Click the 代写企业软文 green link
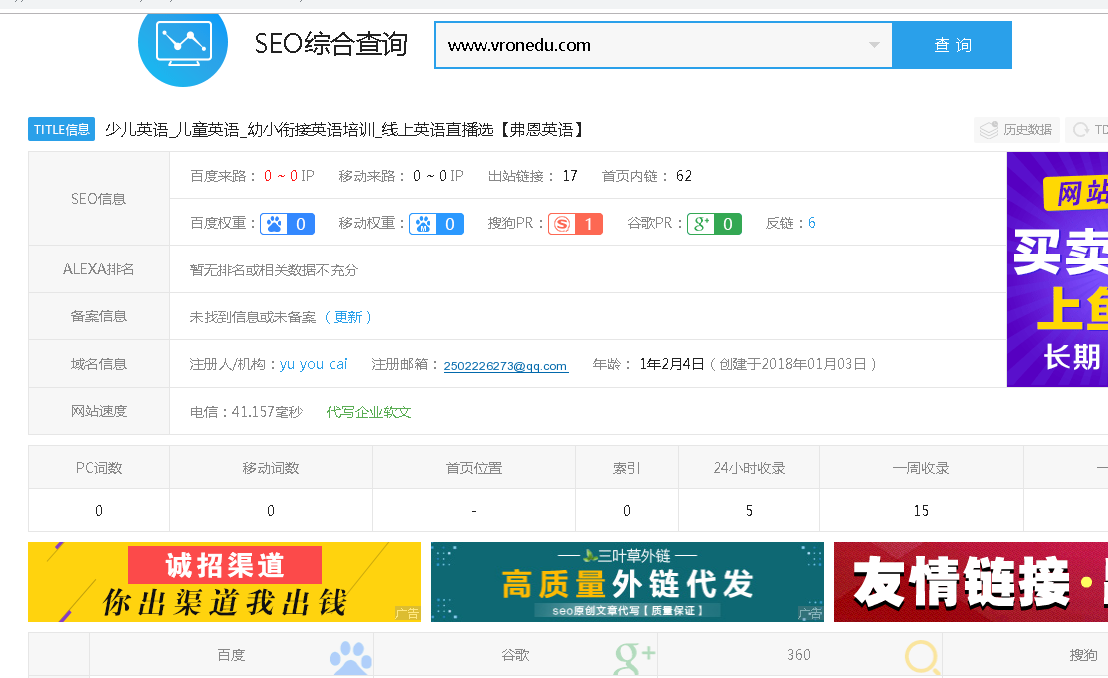The image size is (1108, 678). (x=369, y=412)
